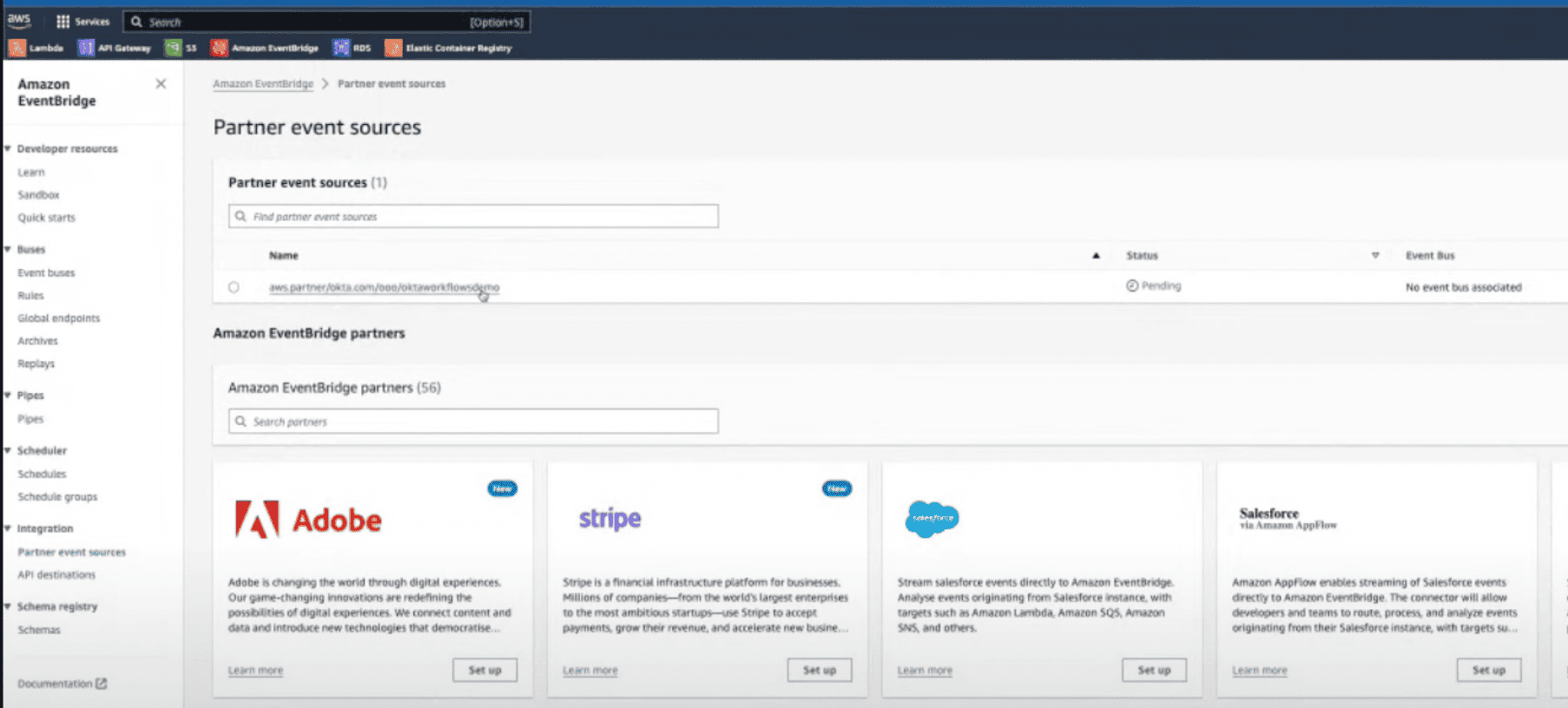The width and height of the screenshot is (1568, 708).
Task: Open Sandbox in the sidebar
Action: click(x=38, y=195)
